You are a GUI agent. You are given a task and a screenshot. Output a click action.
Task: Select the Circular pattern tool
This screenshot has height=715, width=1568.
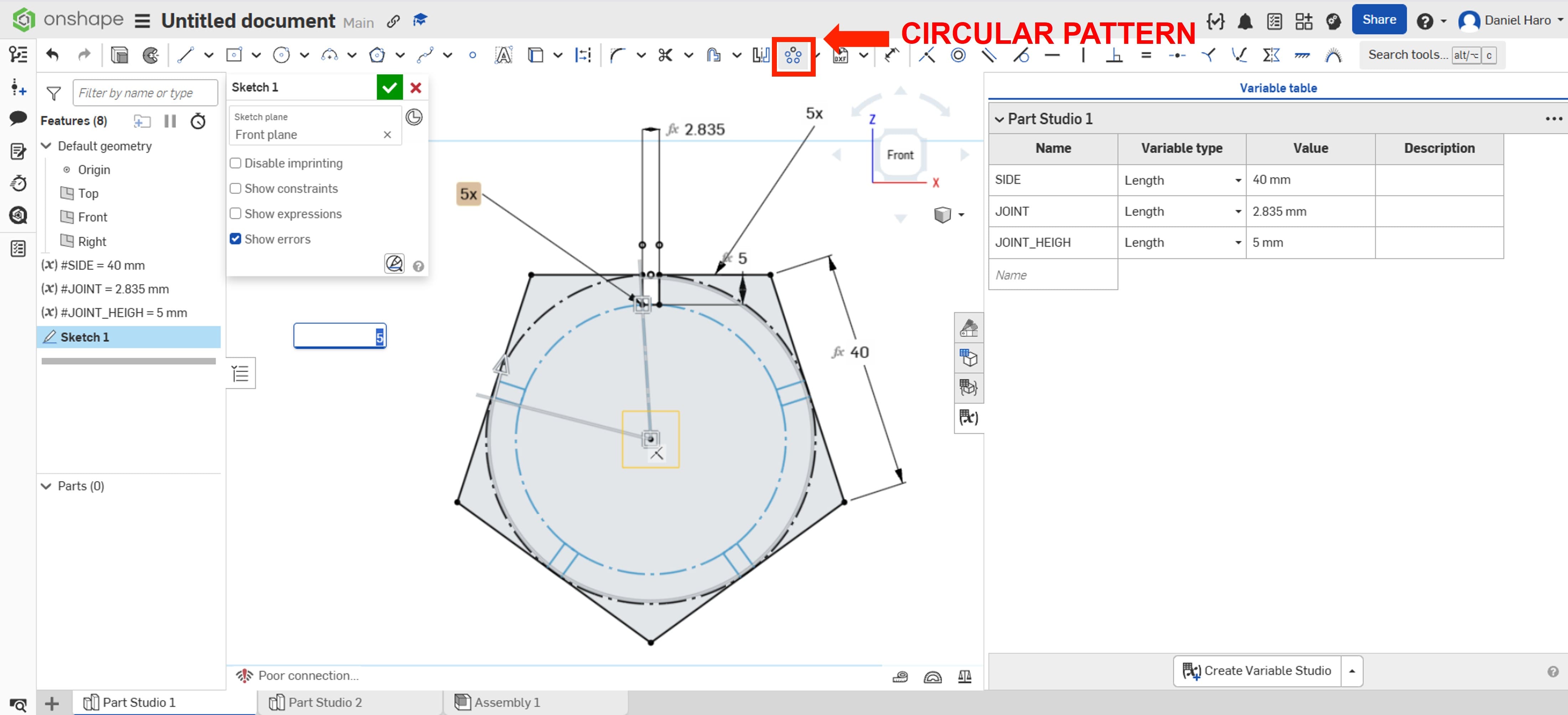[793, 56]
